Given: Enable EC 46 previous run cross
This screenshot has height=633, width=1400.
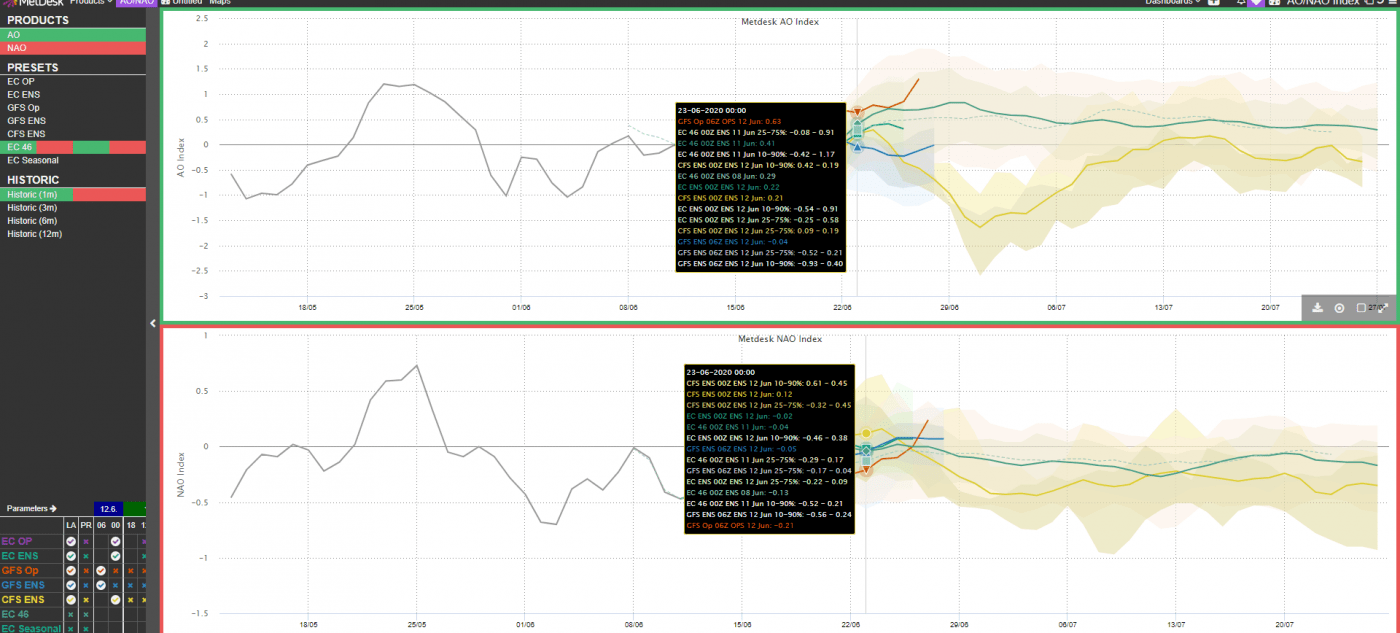Looking at the screenshot, I should coord(86,614).
